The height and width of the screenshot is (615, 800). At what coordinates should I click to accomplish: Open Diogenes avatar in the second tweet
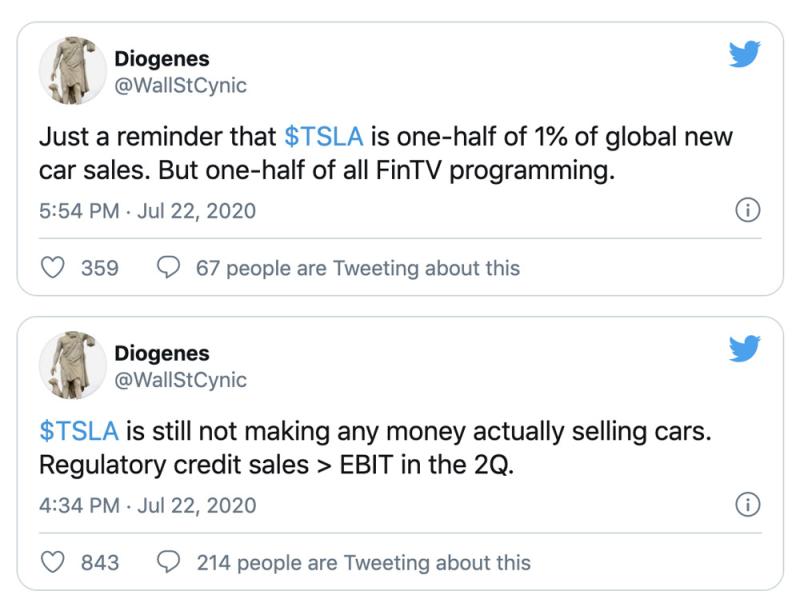[72, 366]
